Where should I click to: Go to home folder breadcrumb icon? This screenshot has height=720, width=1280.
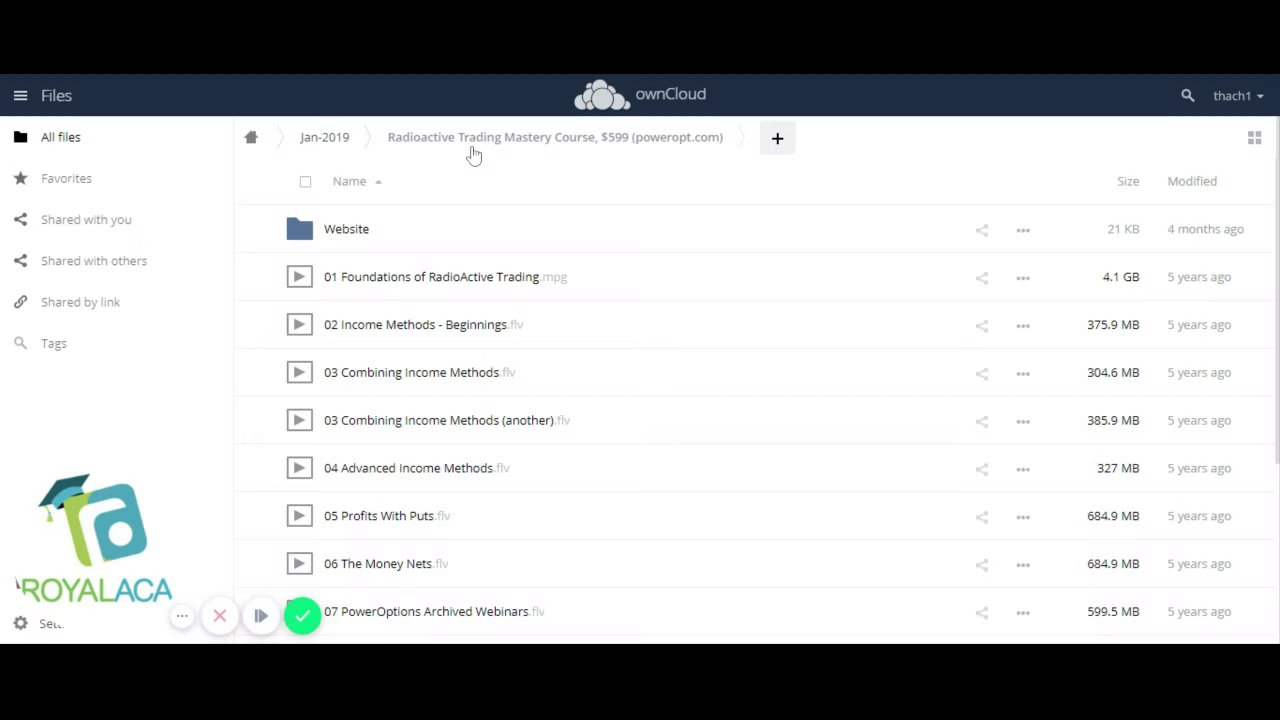pos(251,137)
